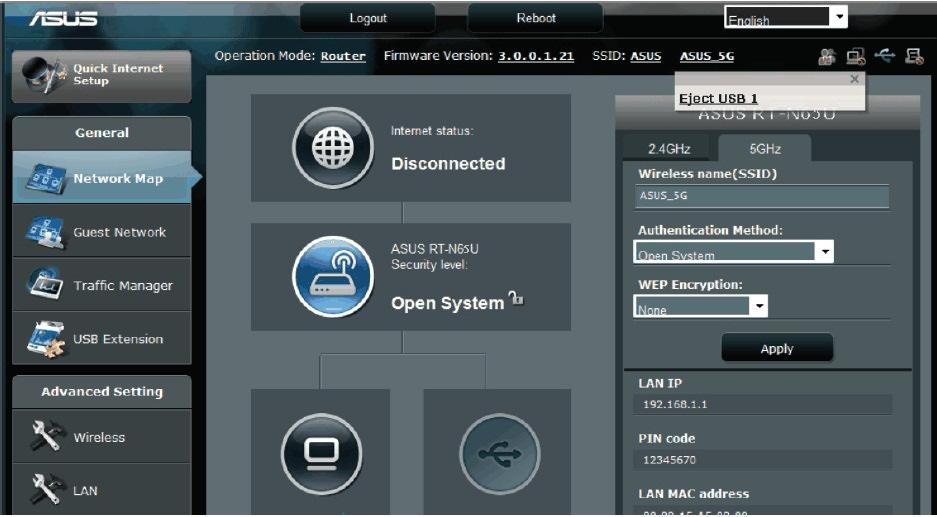
Task: Click the open padlock security icon
Action: [515, 297]
